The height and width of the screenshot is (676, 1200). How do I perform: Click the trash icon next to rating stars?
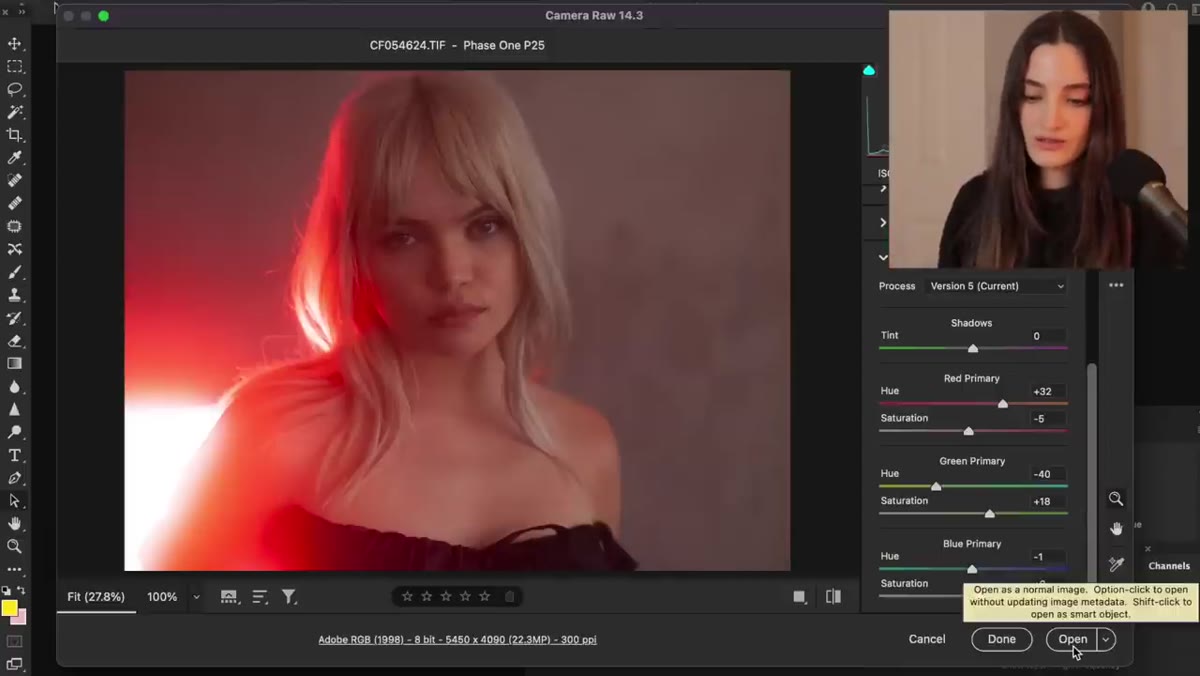coord(510,596)
